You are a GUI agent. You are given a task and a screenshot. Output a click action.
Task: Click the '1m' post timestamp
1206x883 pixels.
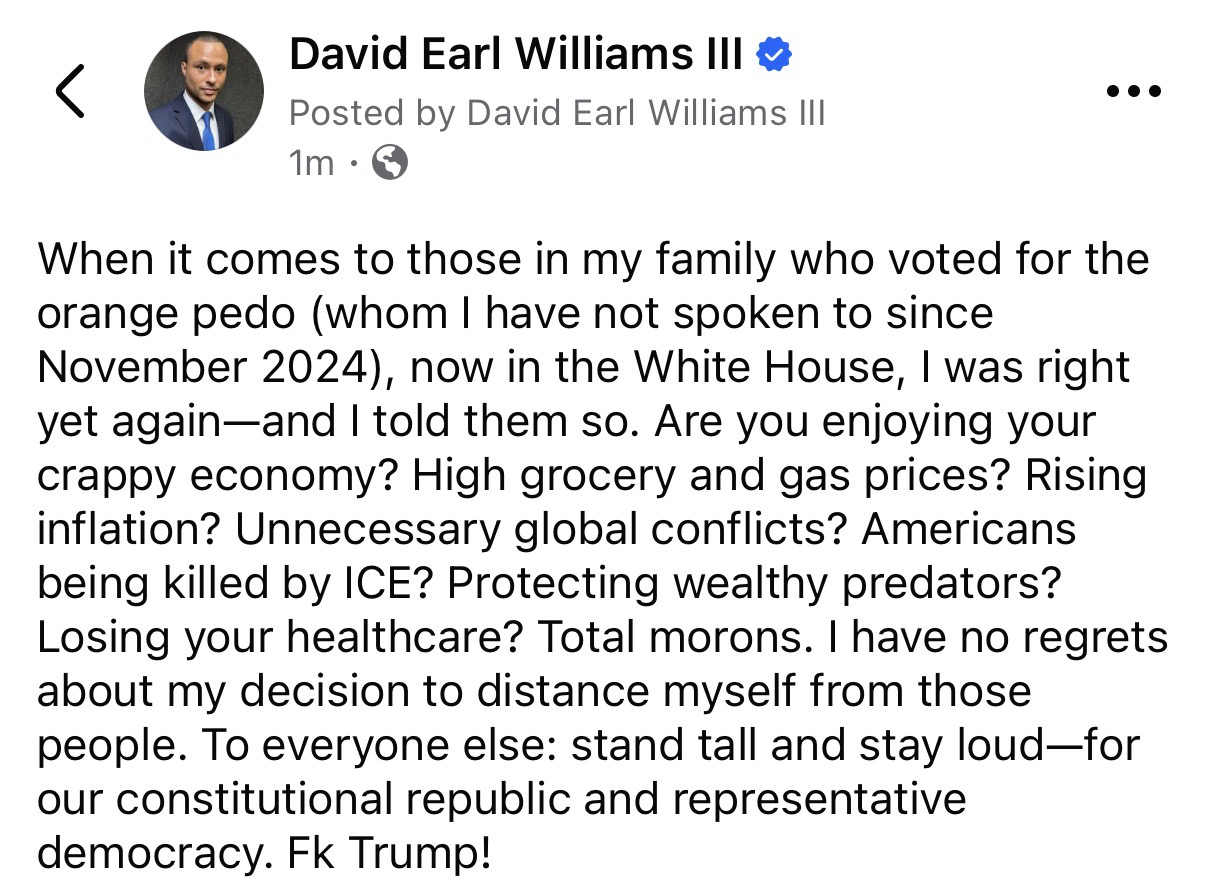pyautogui.click(x=311, y=162)
